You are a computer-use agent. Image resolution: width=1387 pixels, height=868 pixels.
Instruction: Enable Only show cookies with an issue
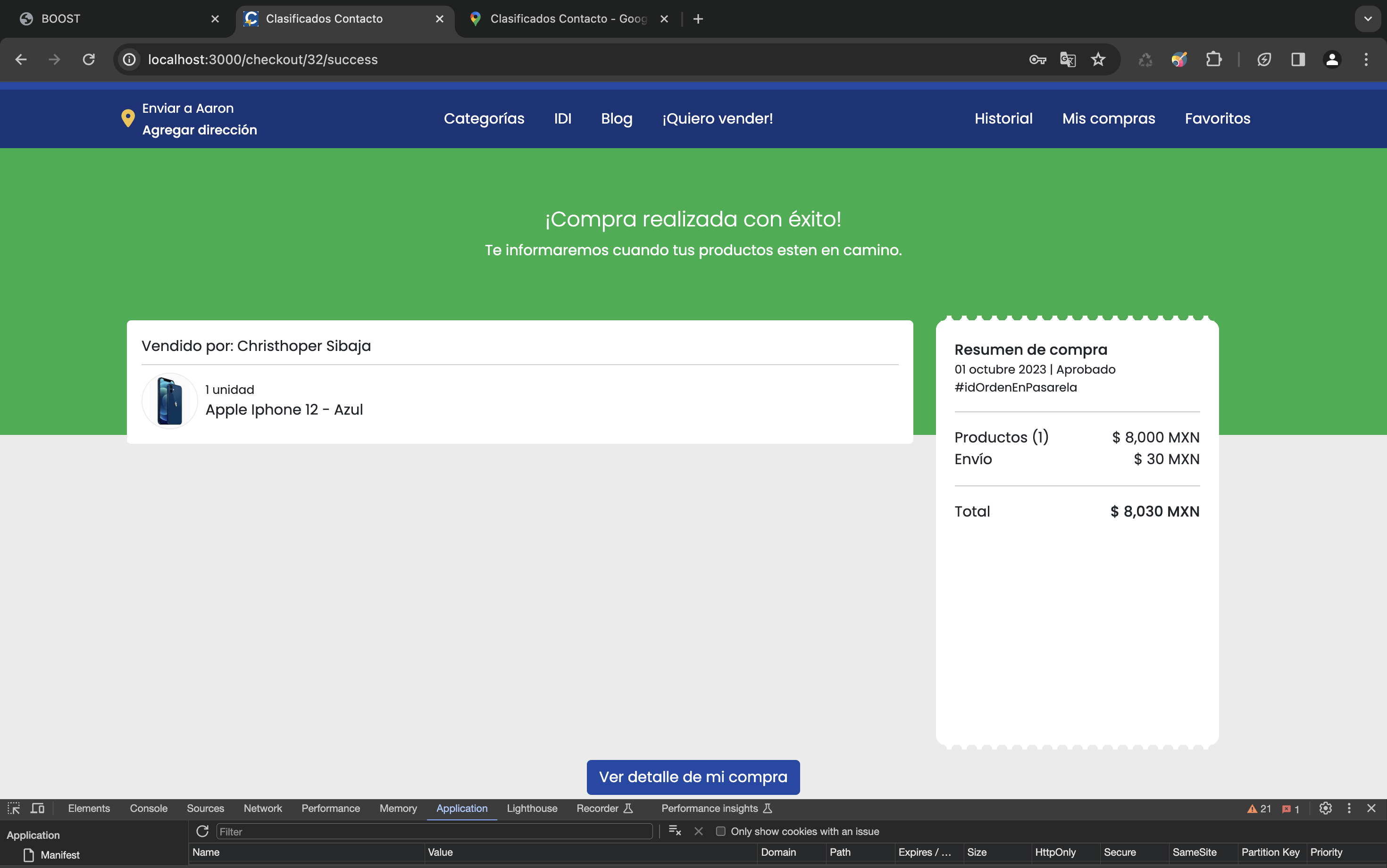720,831
